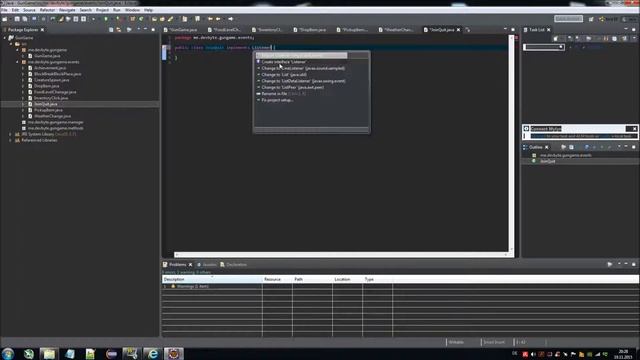
Task: Close the Package Explorer view
Action: click(42, 30)
